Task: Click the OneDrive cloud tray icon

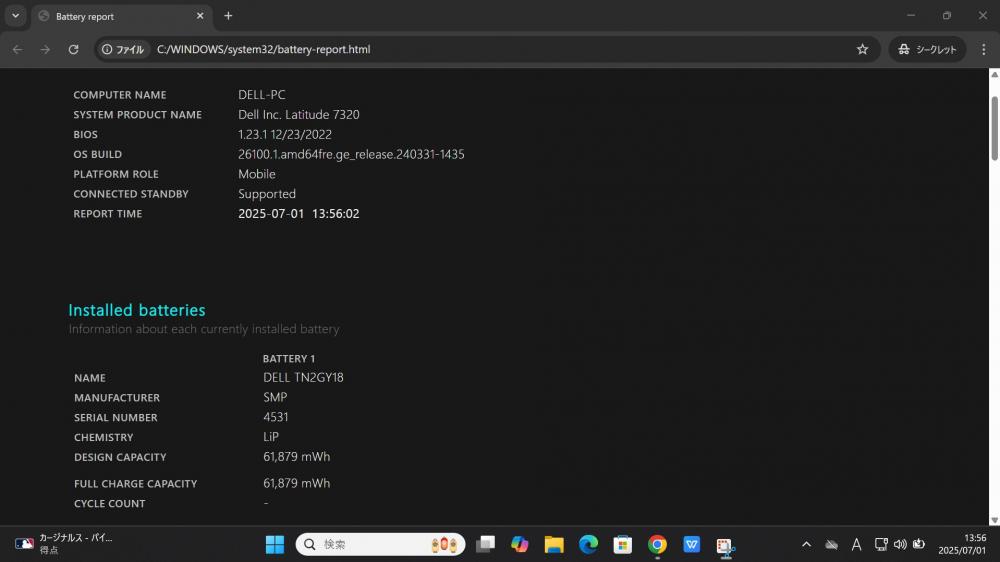Action: (x=831, y=544)
